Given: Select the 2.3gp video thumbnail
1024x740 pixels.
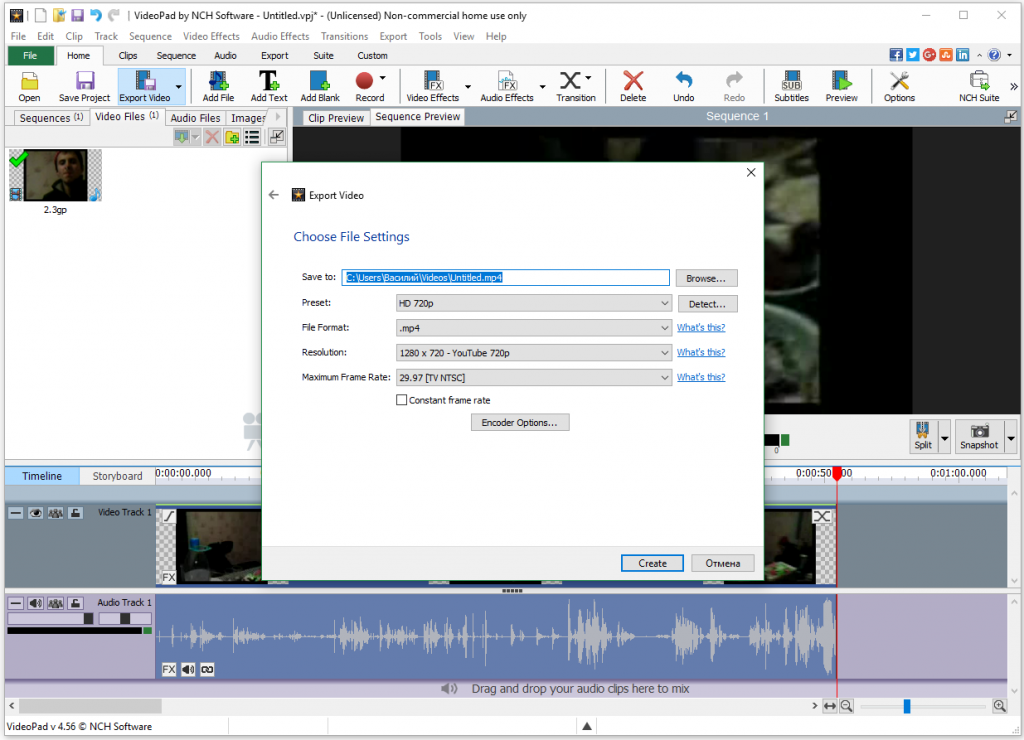Looking at the screenshot, I should coord(55,175).
